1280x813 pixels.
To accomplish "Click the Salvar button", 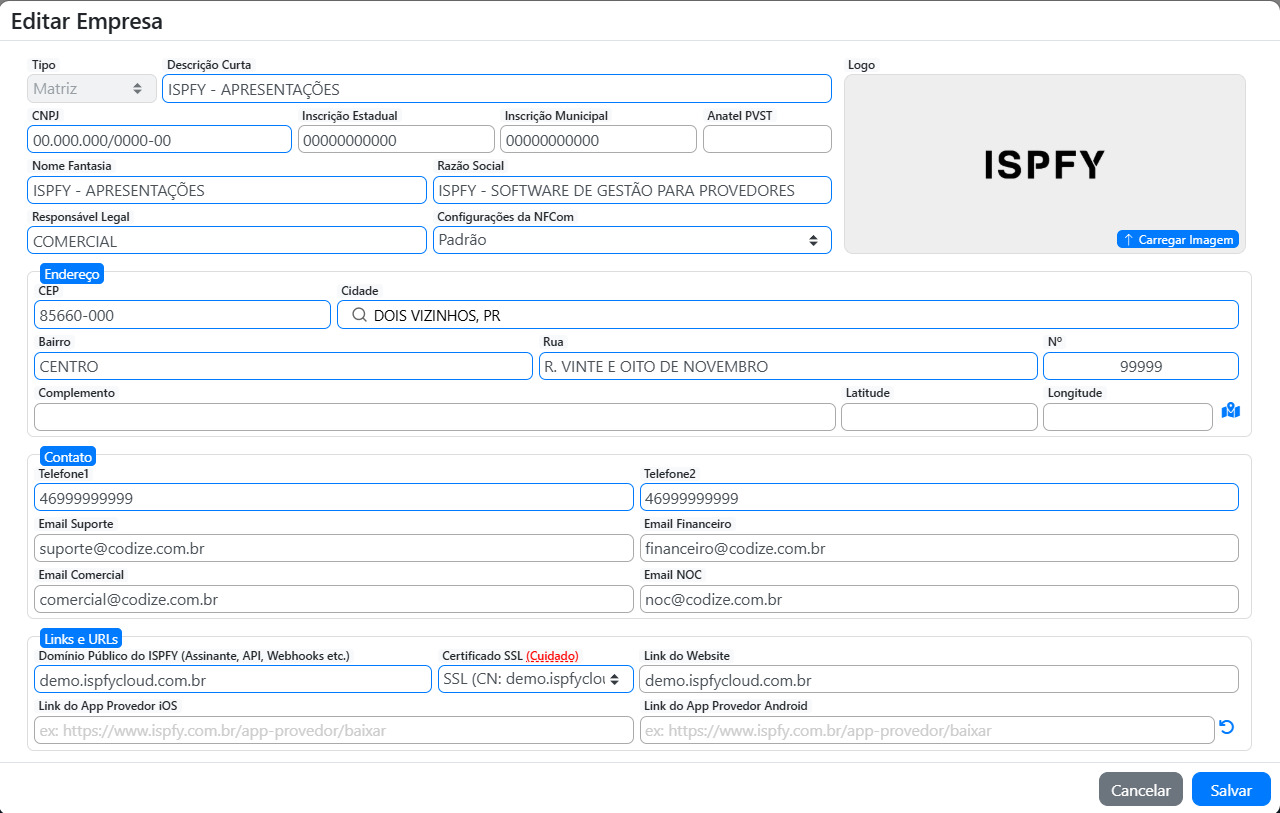I will tap(1230, 789).
